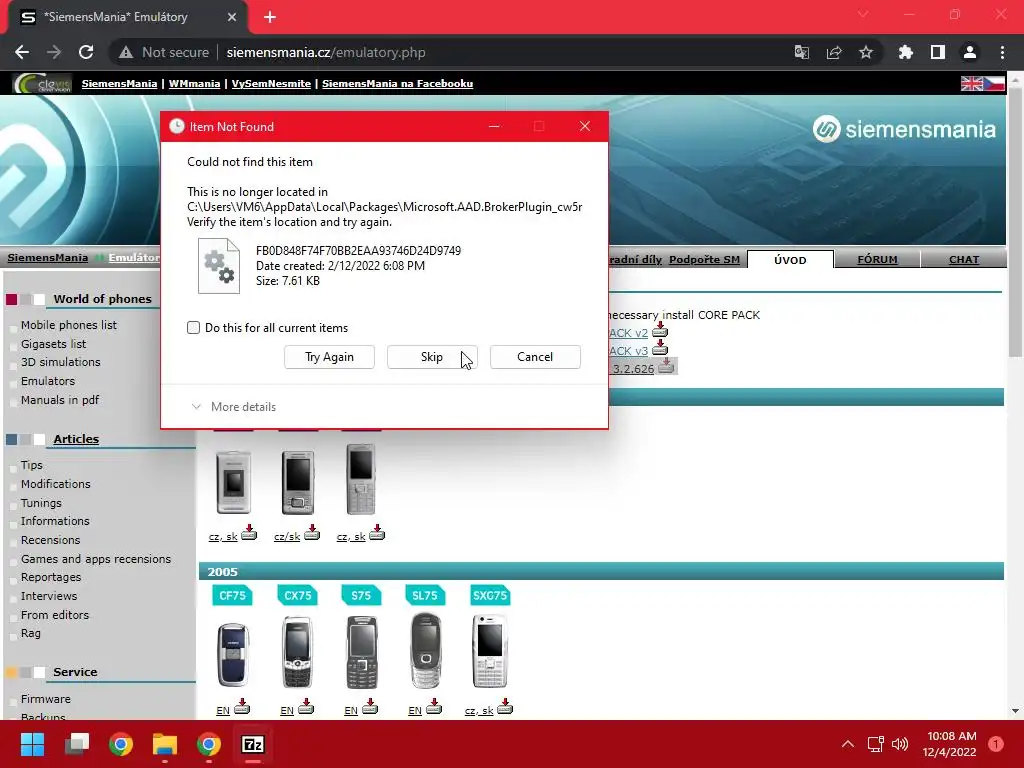Cancel the Item Not Found dialog

(x=535, y=357)
